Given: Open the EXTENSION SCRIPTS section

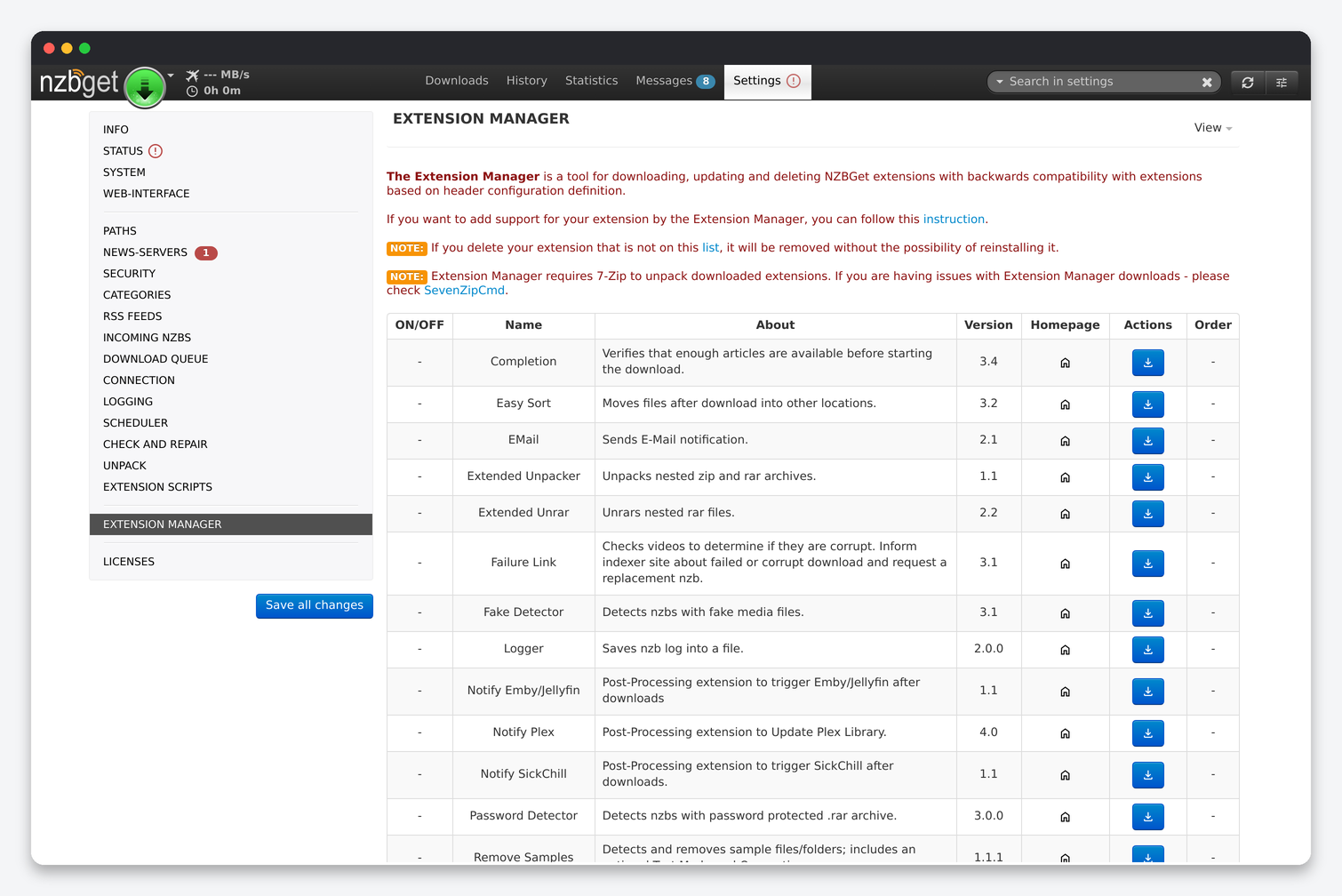Looking at the screenshot, I should click(x=157, y=487).
